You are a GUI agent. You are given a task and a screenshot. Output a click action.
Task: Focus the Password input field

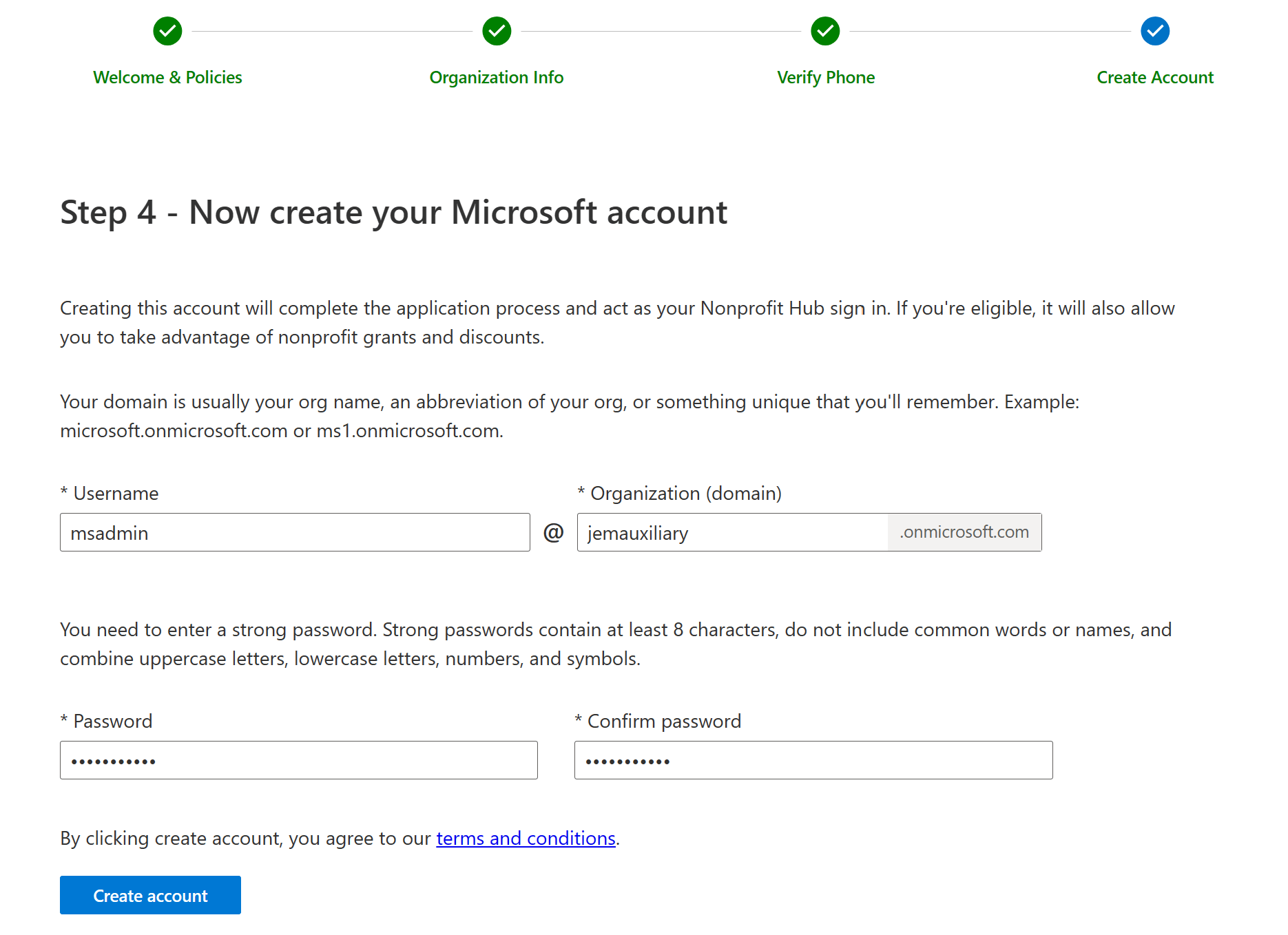299,760
